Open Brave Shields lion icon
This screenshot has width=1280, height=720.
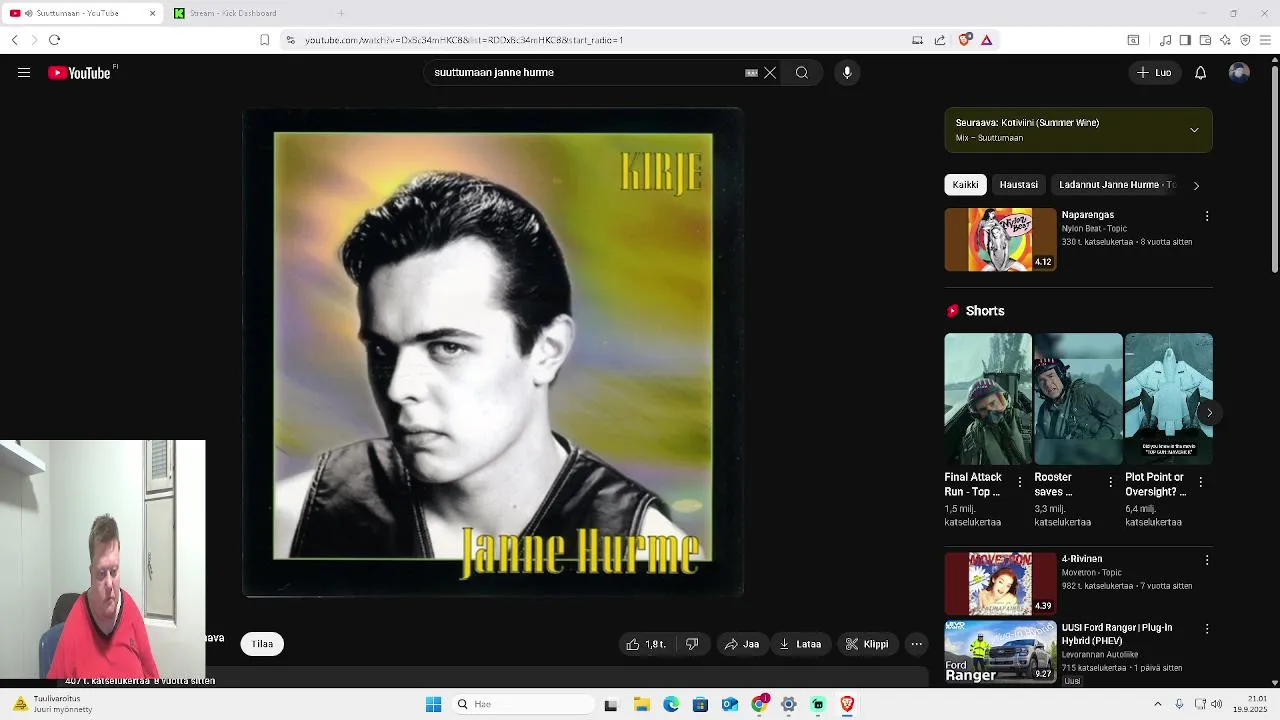[x=964, y=40]
